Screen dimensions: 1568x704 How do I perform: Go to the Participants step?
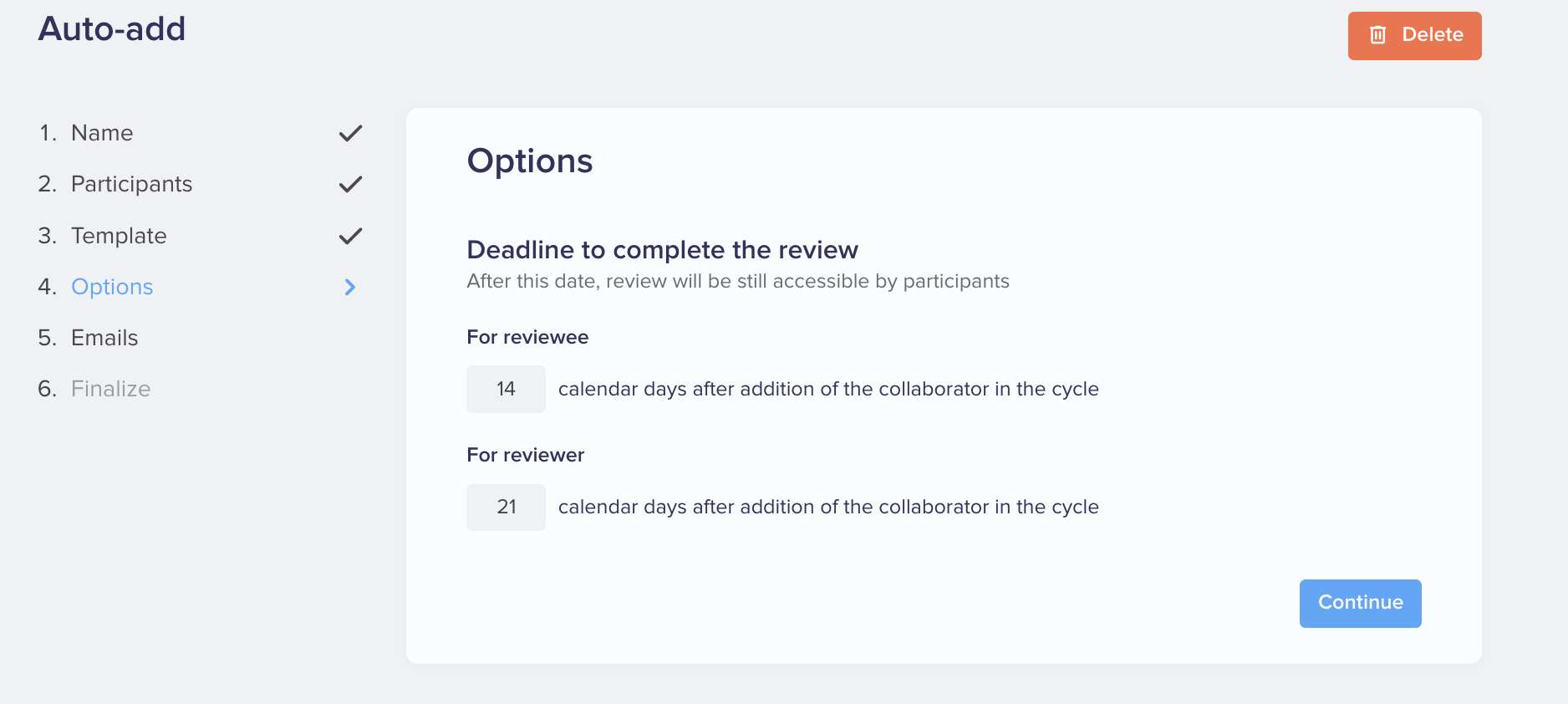click(x=131, y=184)
